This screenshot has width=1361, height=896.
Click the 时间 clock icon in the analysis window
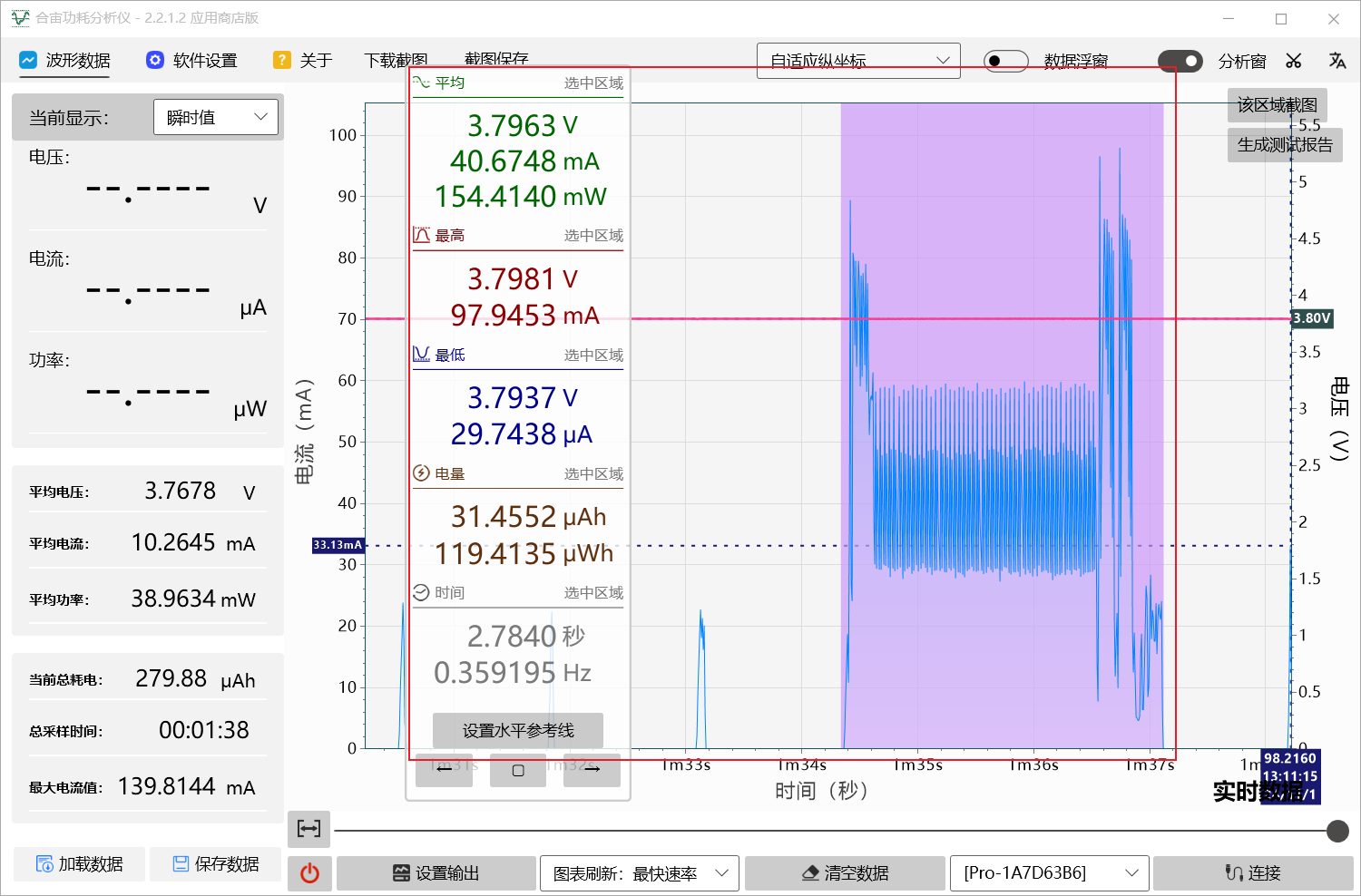[421, 592]
